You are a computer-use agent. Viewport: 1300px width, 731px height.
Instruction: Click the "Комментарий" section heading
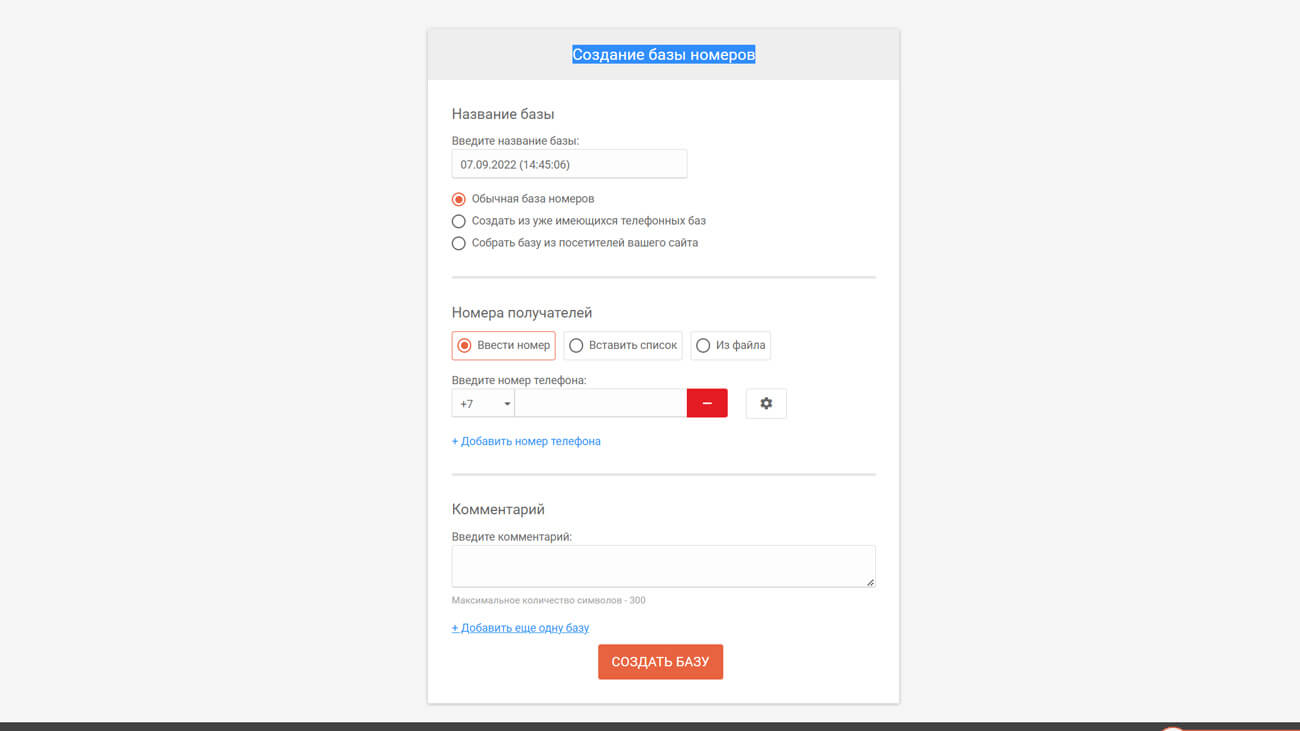coord(498,509)
